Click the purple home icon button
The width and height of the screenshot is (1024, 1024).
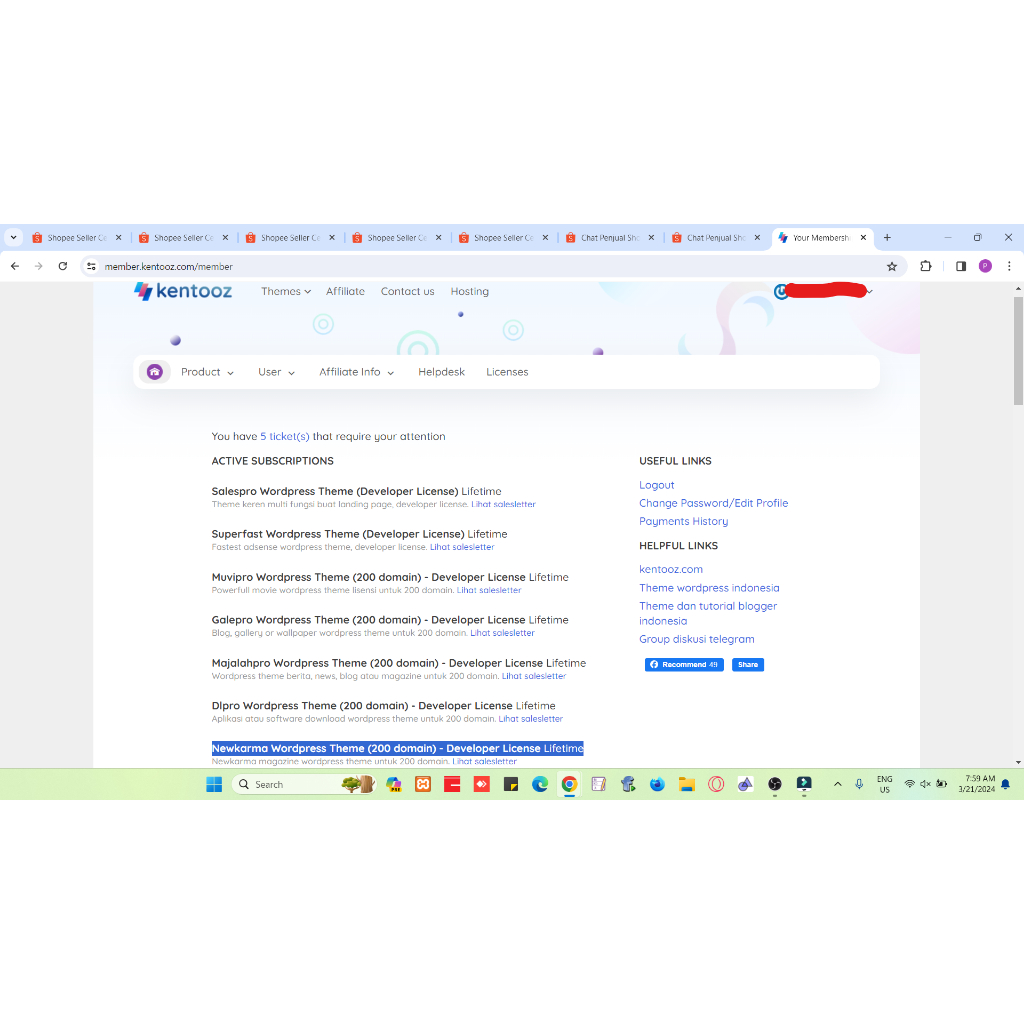[155, 372]
